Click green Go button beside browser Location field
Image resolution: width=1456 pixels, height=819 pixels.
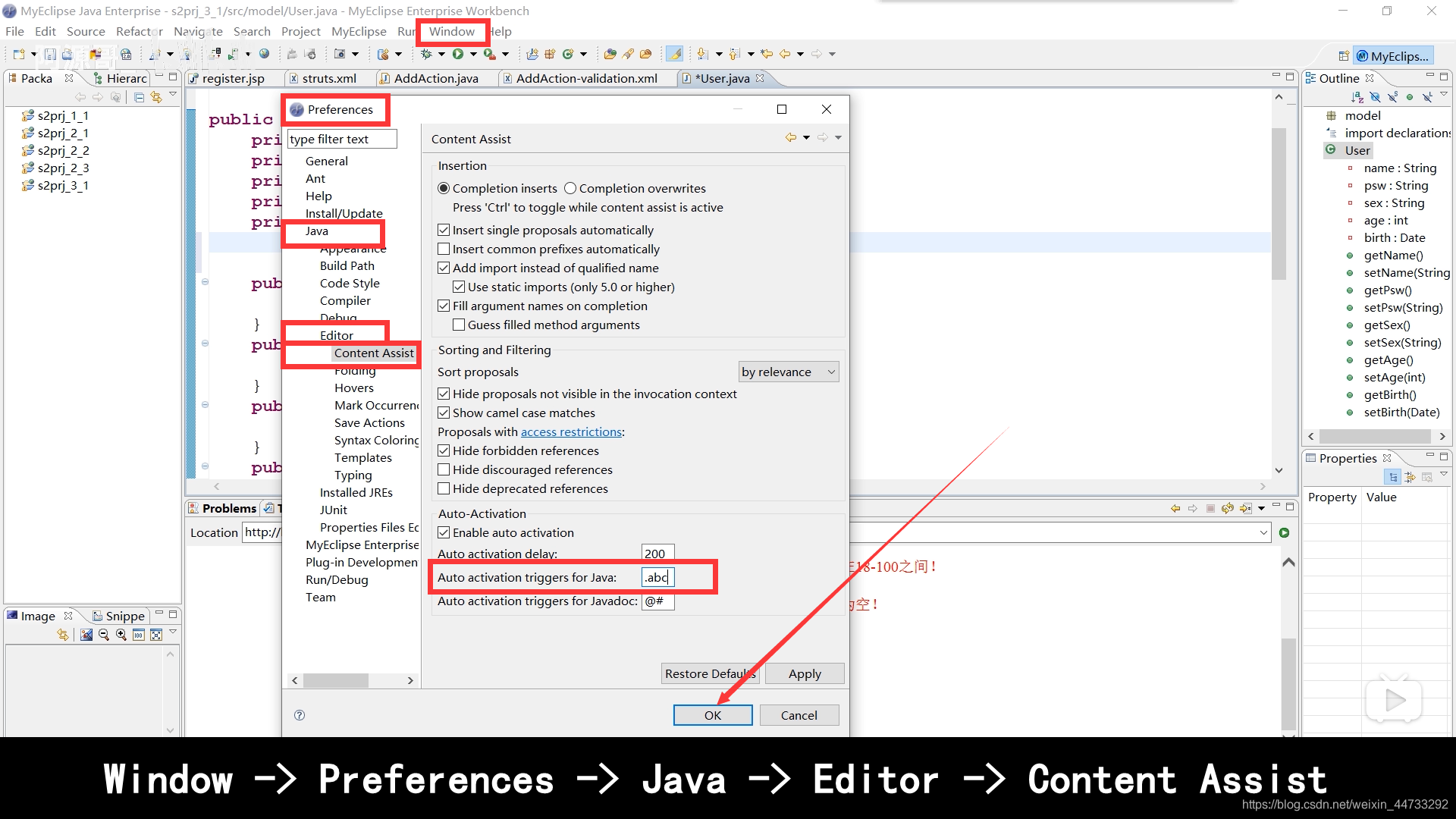pos(1284,532)
